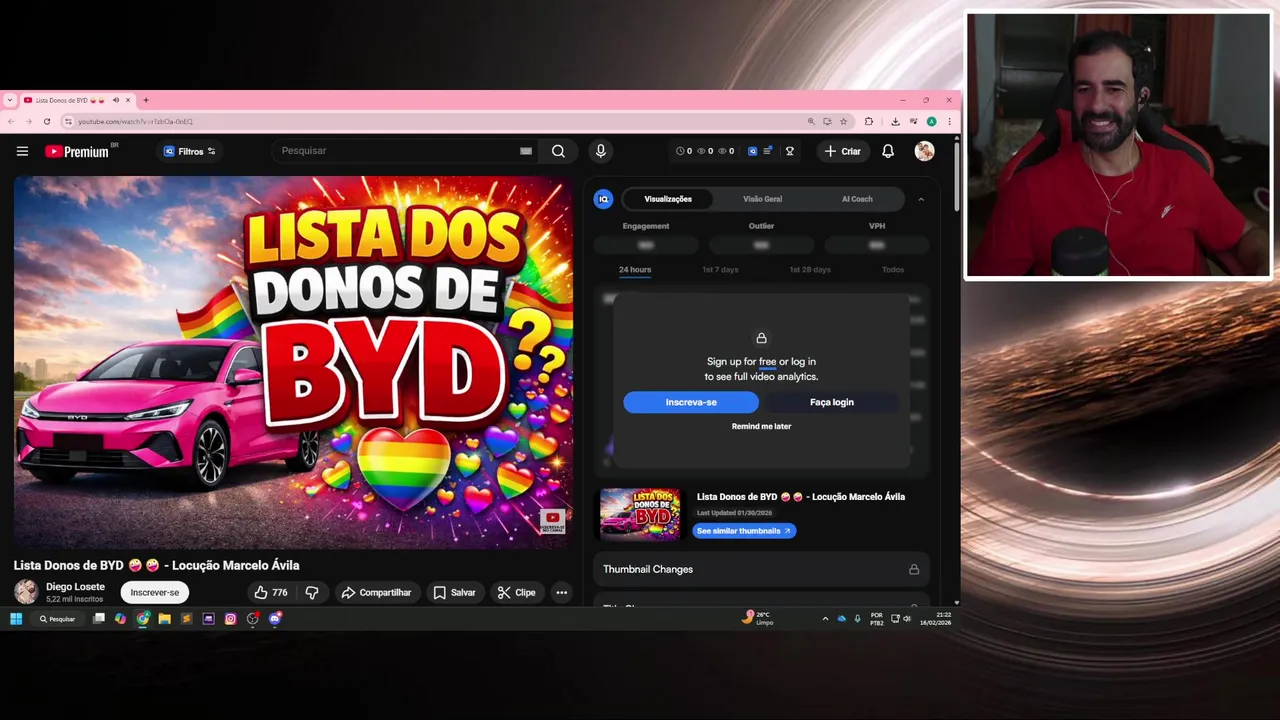Open Diego Losete channel avatar
Viewport: 1280px width, 720px height.
(x=26, y=592)
